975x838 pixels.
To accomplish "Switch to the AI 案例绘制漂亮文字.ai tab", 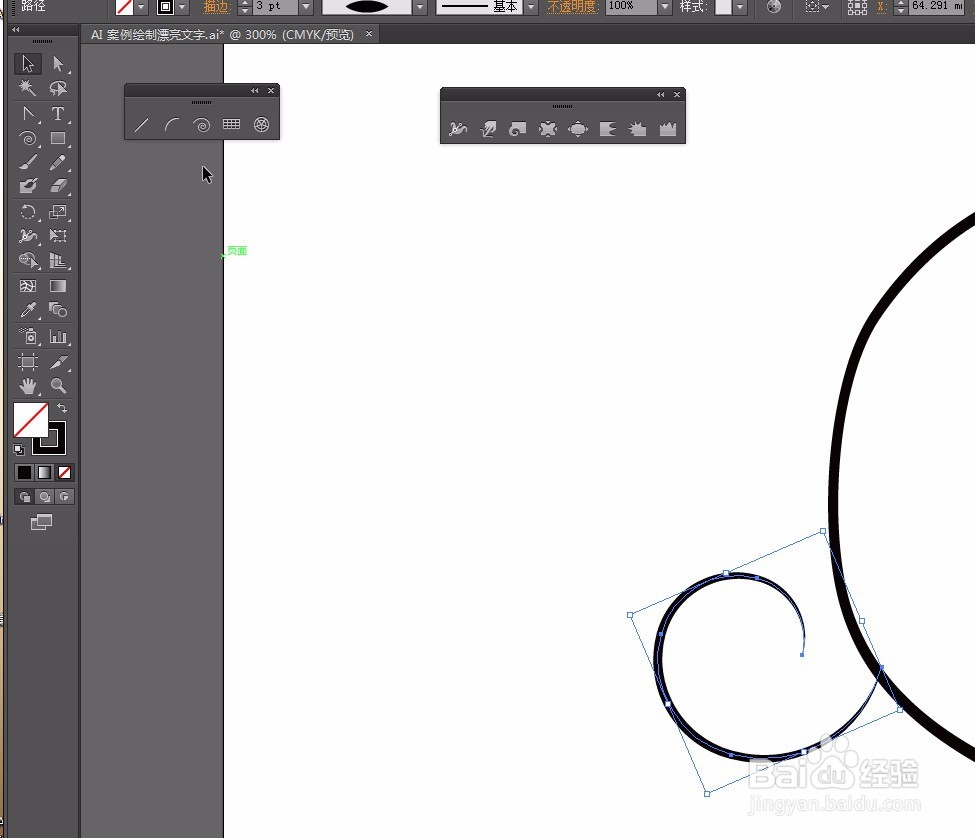I will tap(223, 35).
